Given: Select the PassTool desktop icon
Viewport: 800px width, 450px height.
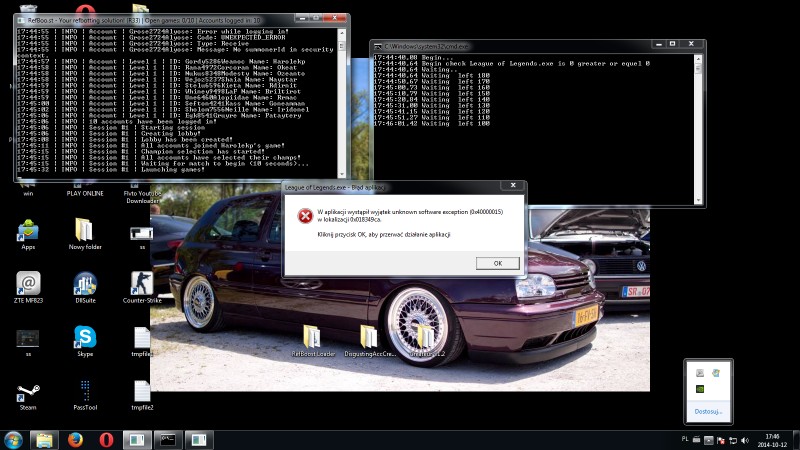Looking at the screenshot, I should click(x=85, y=395).
